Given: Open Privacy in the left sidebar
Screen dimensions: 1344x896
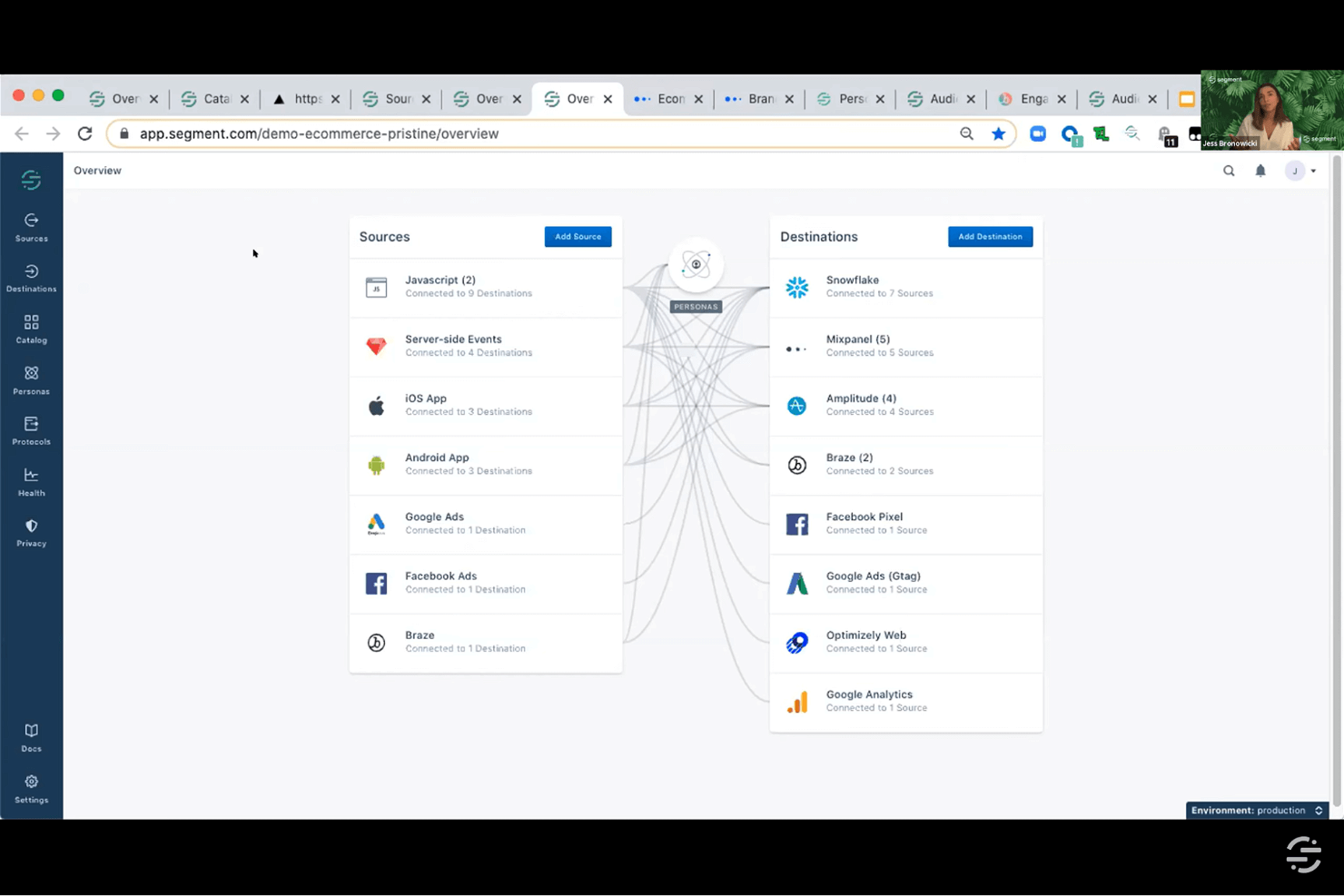Looking at the screenshot, I should (x=31, y=532).
